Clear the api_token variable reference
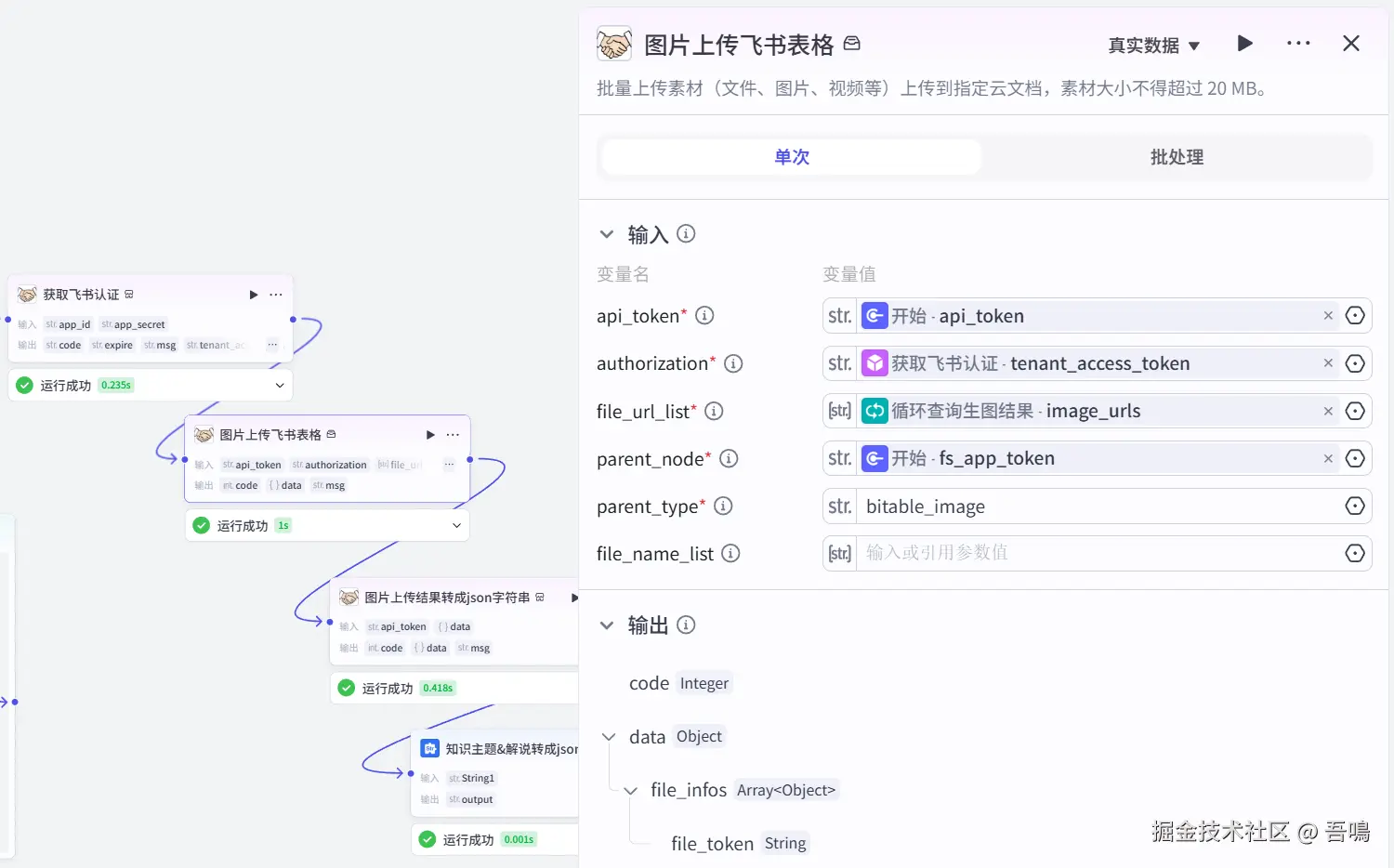 (x=1328, y=316)
